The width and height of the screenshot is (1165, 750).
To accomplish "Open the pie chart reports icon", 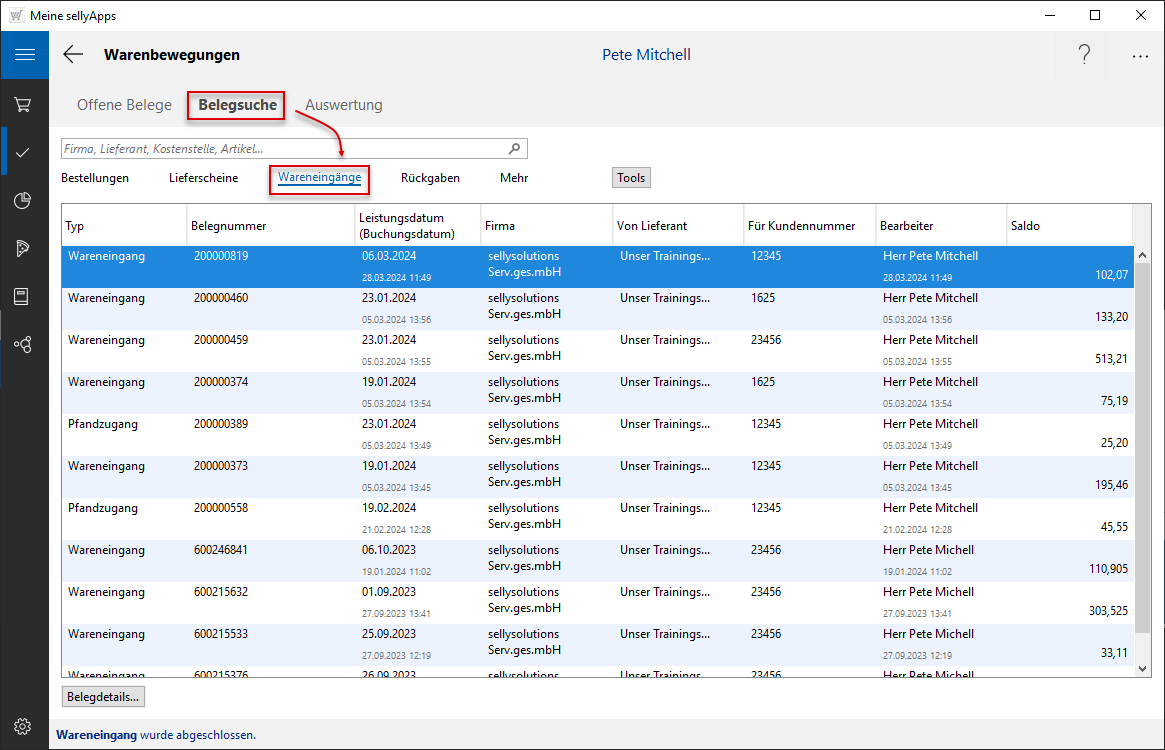I will pyautogui.click(x=23, y=200).
